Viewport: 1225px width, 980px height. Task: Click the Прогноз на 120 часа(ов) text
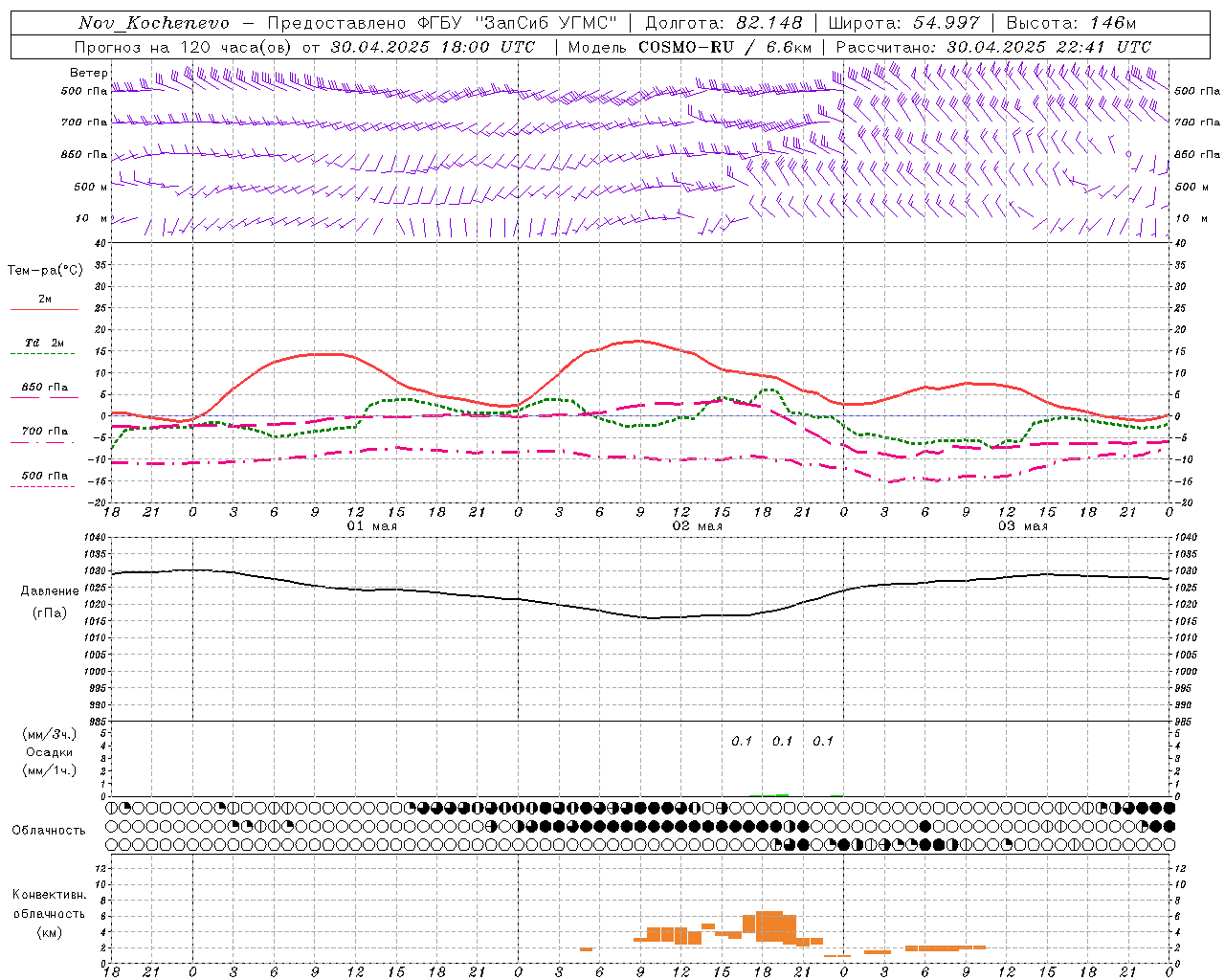pyautogui.click(x=185, y=47)
